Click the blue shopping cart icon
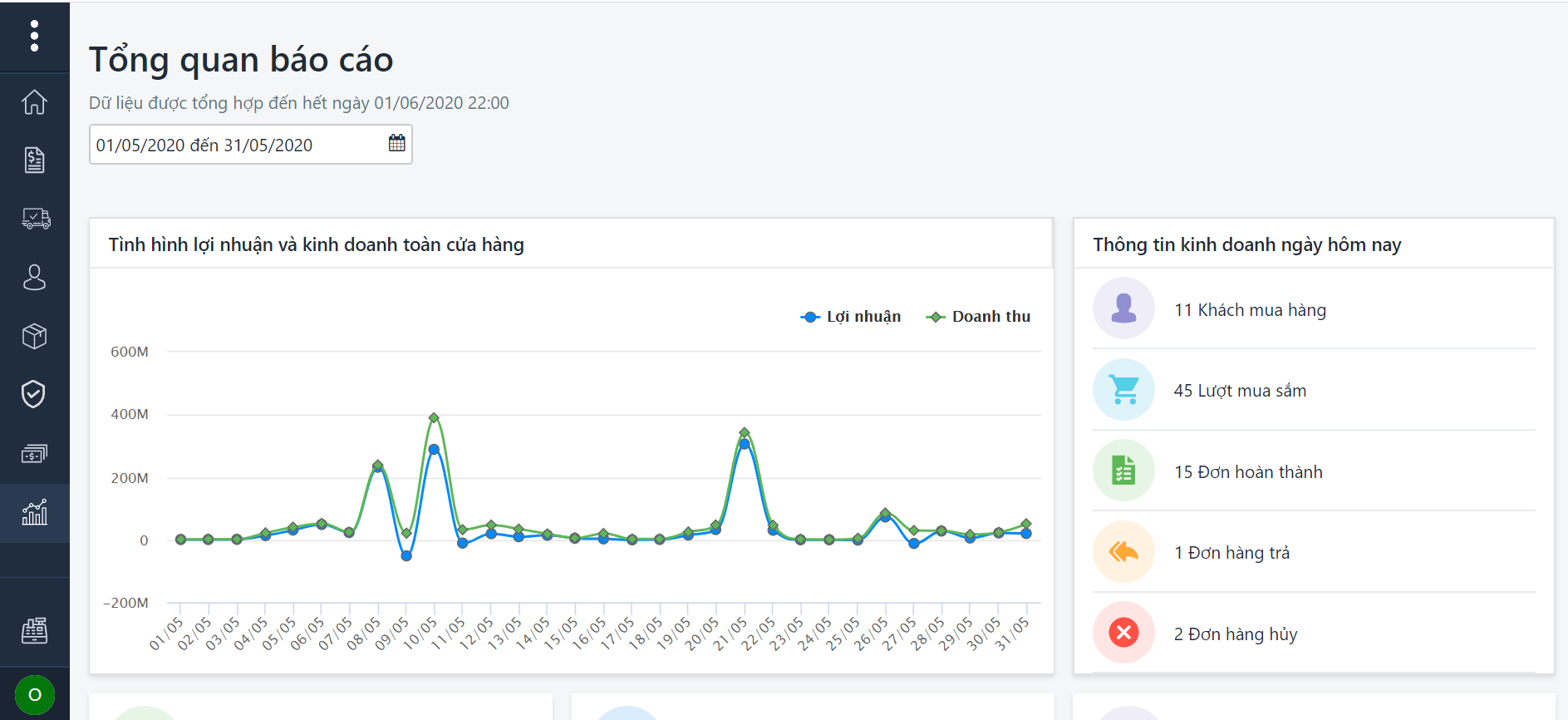Image resolution: width=1568 pixels, height=720 pixels. point(1123,389)
